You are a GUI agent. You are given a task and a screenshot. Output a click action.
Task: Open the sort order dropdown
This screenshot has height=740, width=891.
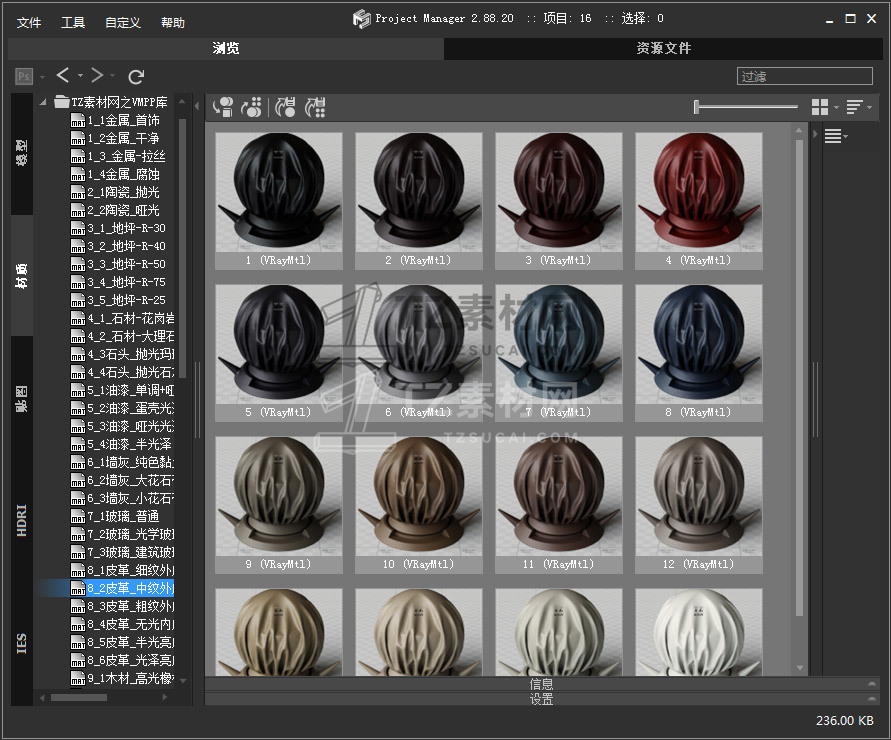pos(858,107)
